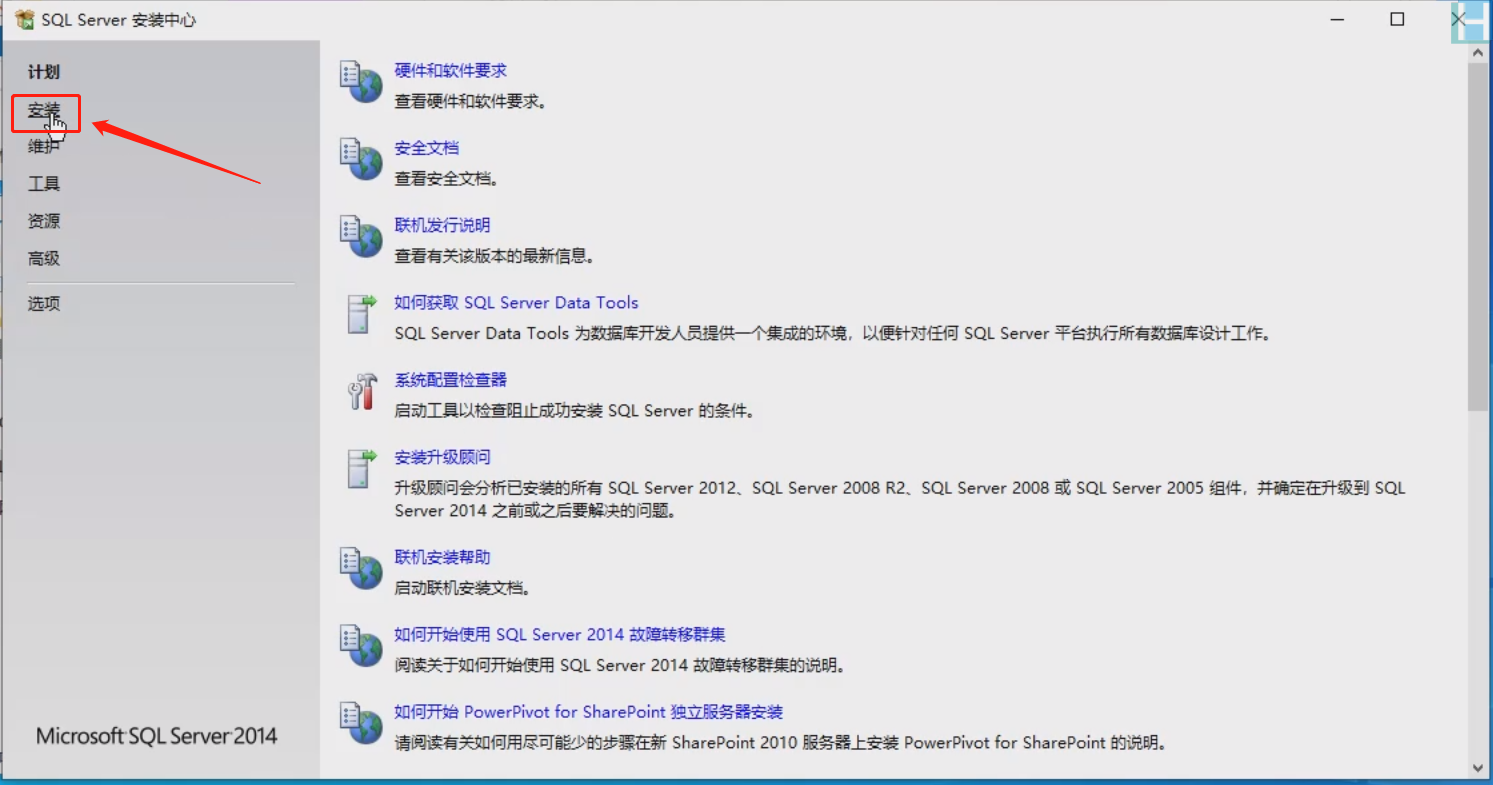Launch 系统配置检查器
The height and width of the screenshot is (785, 1493).
pyautogui.click(x=451, y=380)
